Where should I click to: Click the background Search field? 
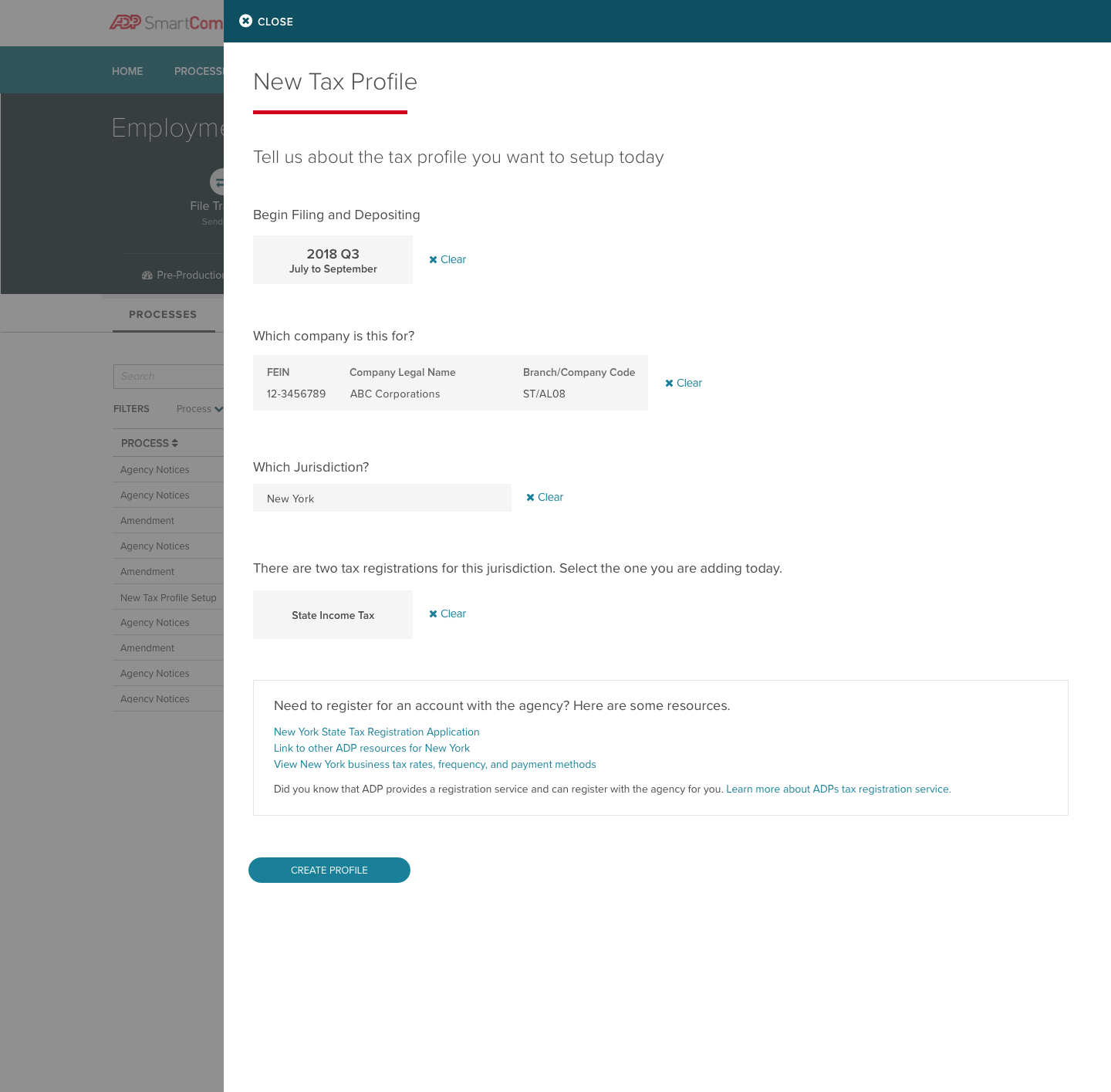pyautogui.click(x=168, y=376)
